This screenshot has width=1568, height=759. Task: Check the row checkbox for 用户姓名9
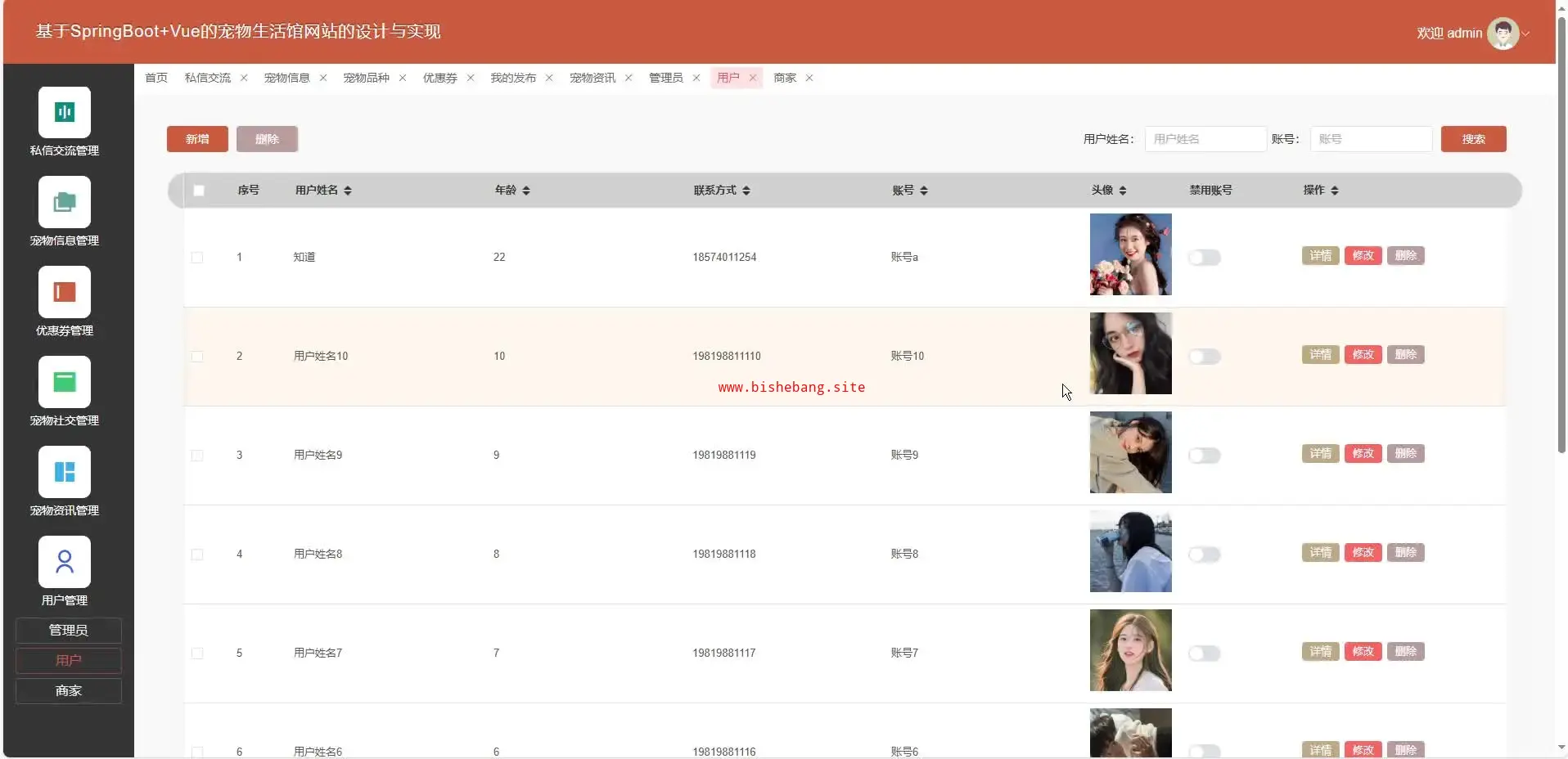click(x=197, y=456)
